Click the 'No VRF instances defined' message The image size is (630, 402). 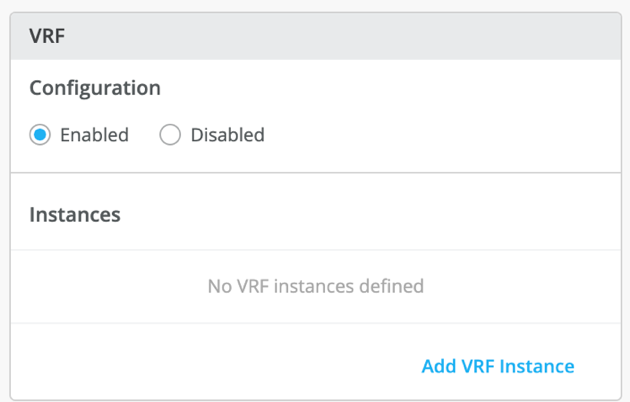(315, 286)
